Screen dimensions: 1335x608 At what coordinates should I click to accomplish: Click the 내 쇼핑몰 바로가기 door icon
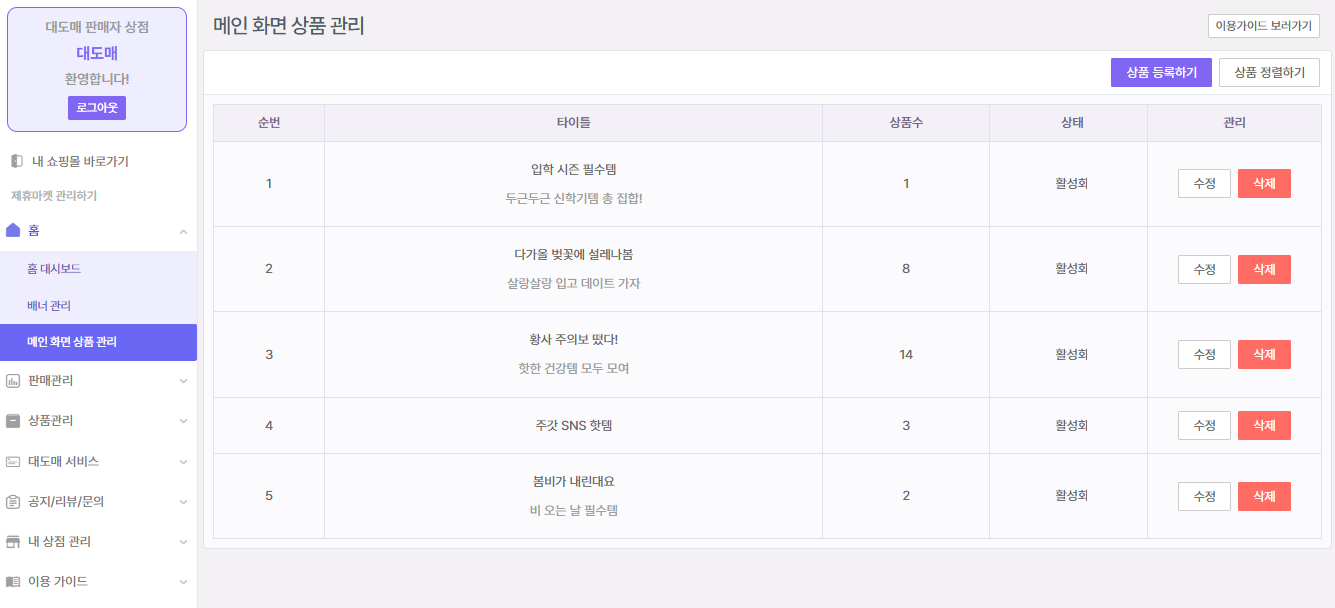tap(16, 161)
